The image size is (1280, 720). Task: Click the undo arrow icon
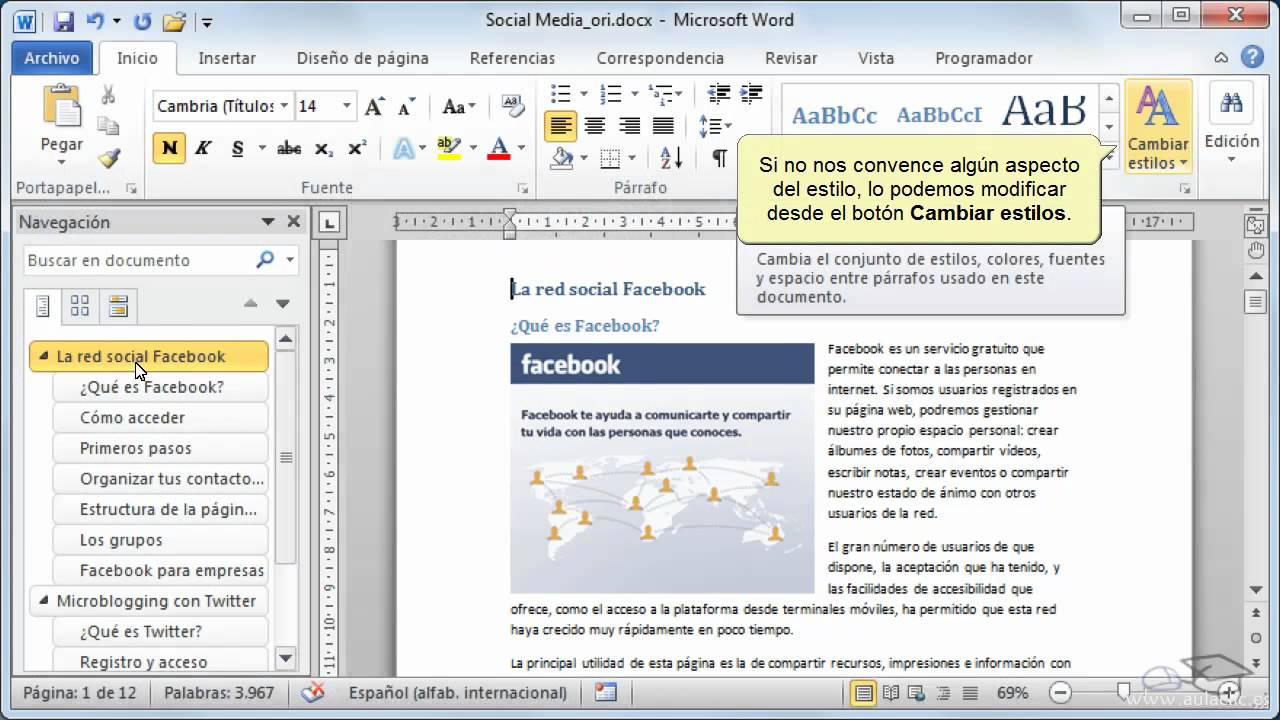[95, 20]
